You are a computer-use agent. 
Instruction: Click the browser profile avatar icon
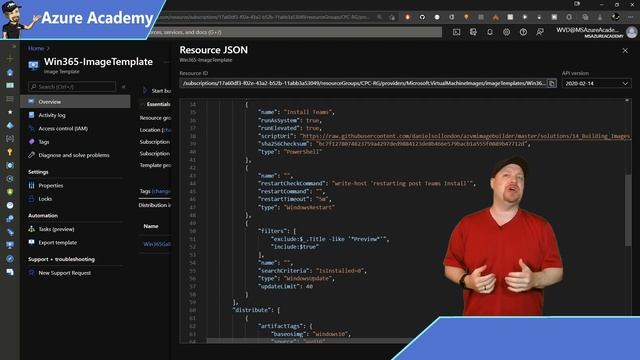pos(616,17)
